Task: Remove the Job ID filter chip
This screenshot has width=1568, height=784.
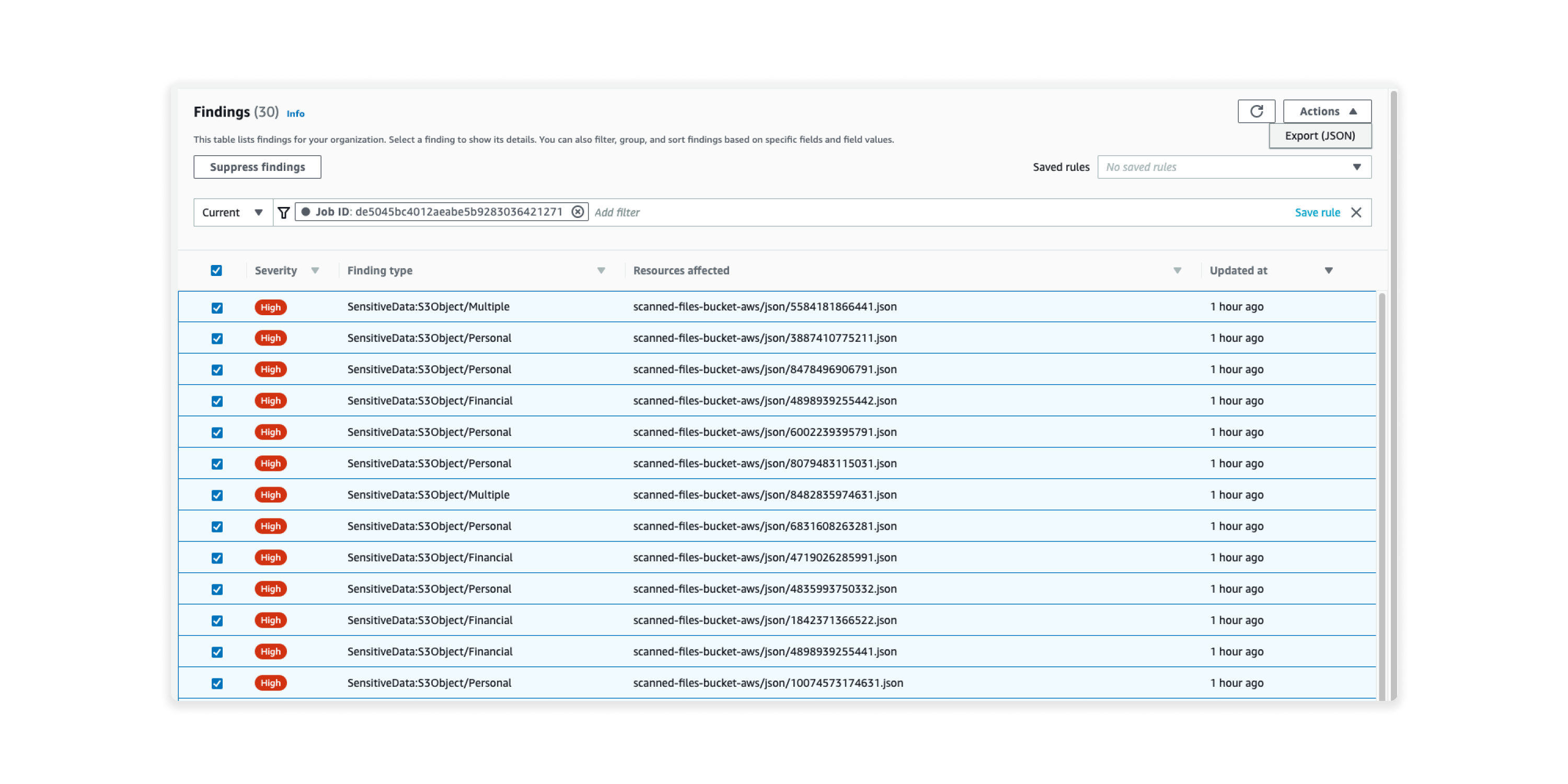Action: (578, 212)
